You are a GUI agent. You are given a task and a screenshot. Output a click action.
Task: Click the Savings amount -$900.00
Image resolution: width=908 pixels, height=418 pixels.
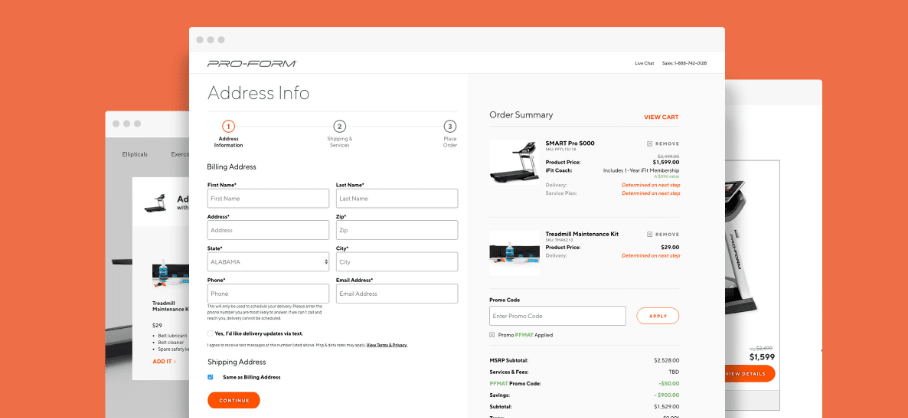click(667, 395)
